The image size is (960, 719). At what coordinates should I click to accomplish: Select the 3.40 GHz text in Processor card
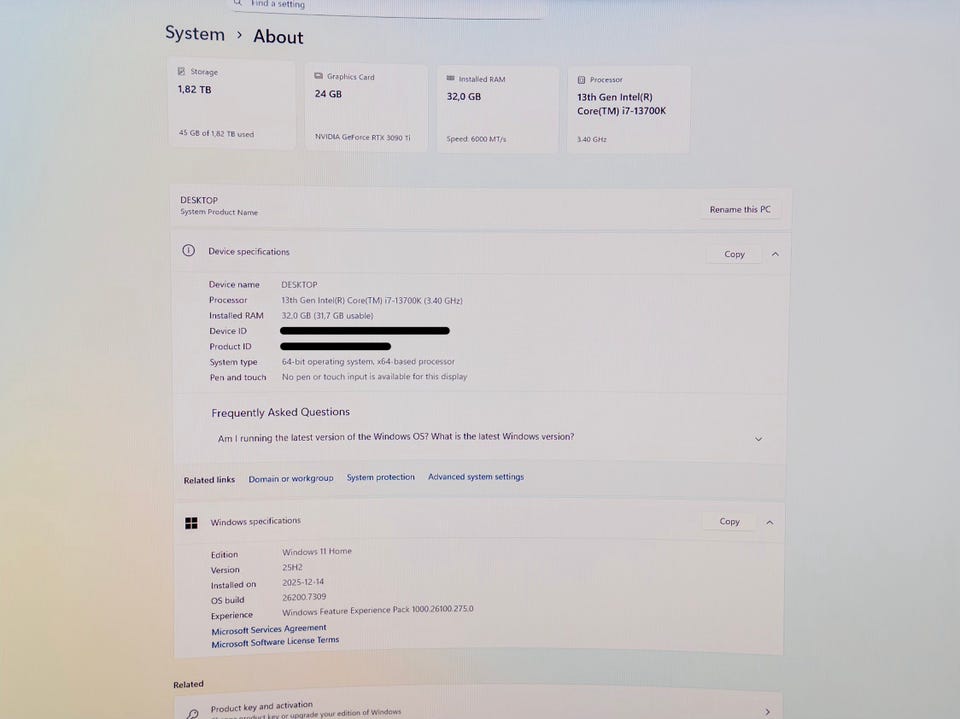591,140
